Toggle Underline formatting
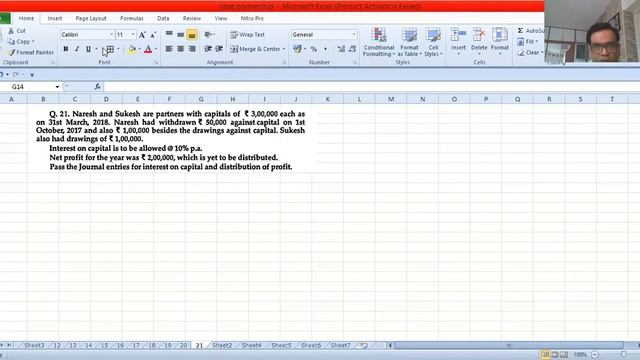Image resolution: width=640 pixels, height=360 pixels. tap(88, 49)
